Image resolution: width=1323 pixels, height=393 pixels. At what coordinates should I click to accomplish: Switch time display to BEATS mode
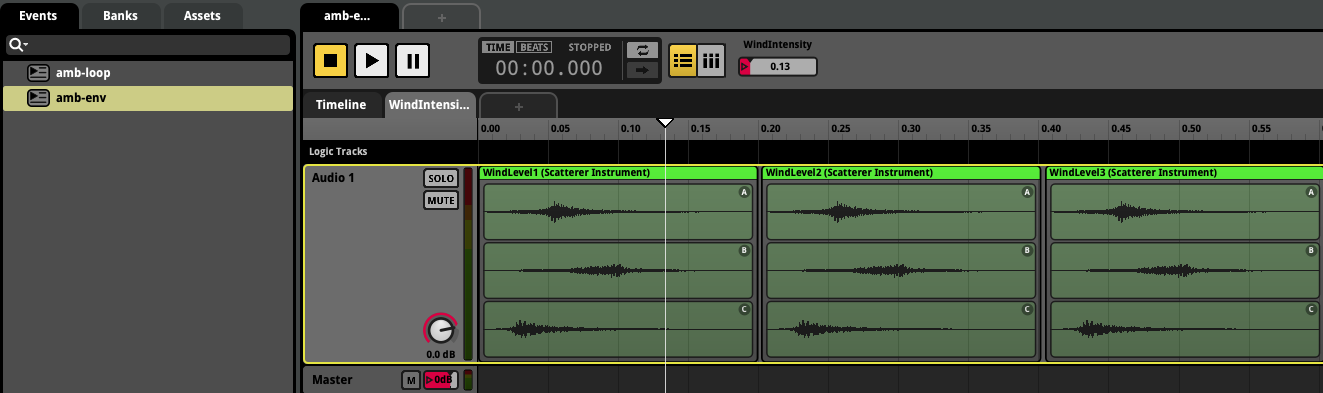click(534, 47)
